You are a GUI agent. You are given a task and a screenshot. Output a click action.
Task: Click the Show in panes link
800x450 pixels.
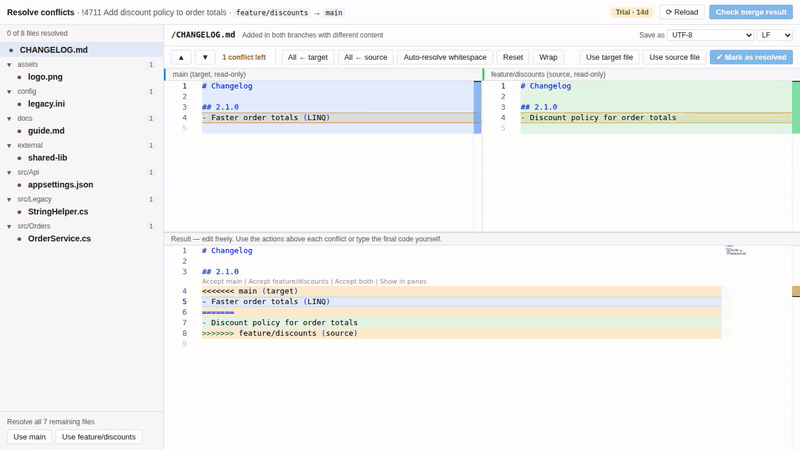403,281
